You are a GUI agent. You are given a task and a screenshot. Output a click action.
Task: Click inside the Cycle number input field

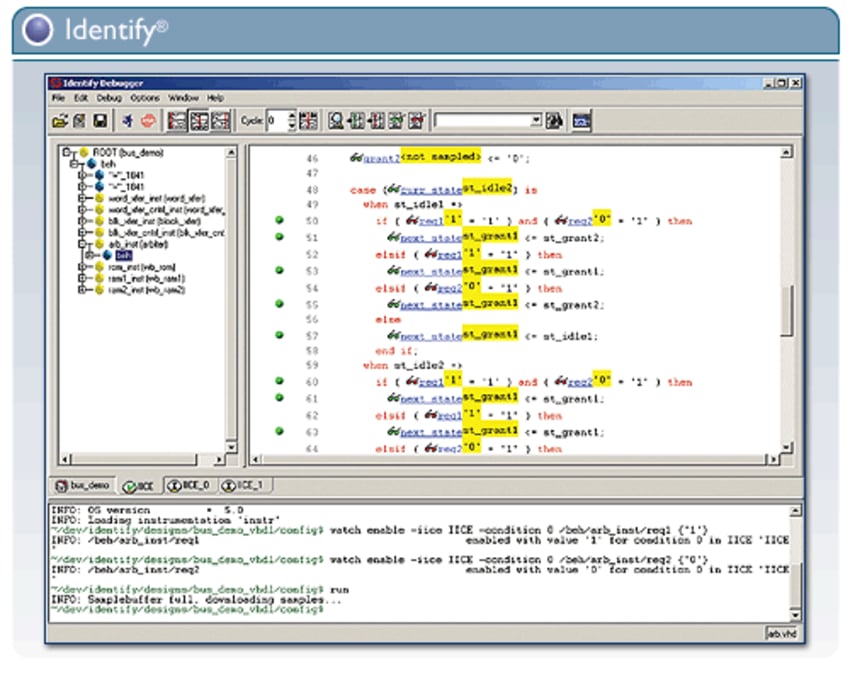276,121
